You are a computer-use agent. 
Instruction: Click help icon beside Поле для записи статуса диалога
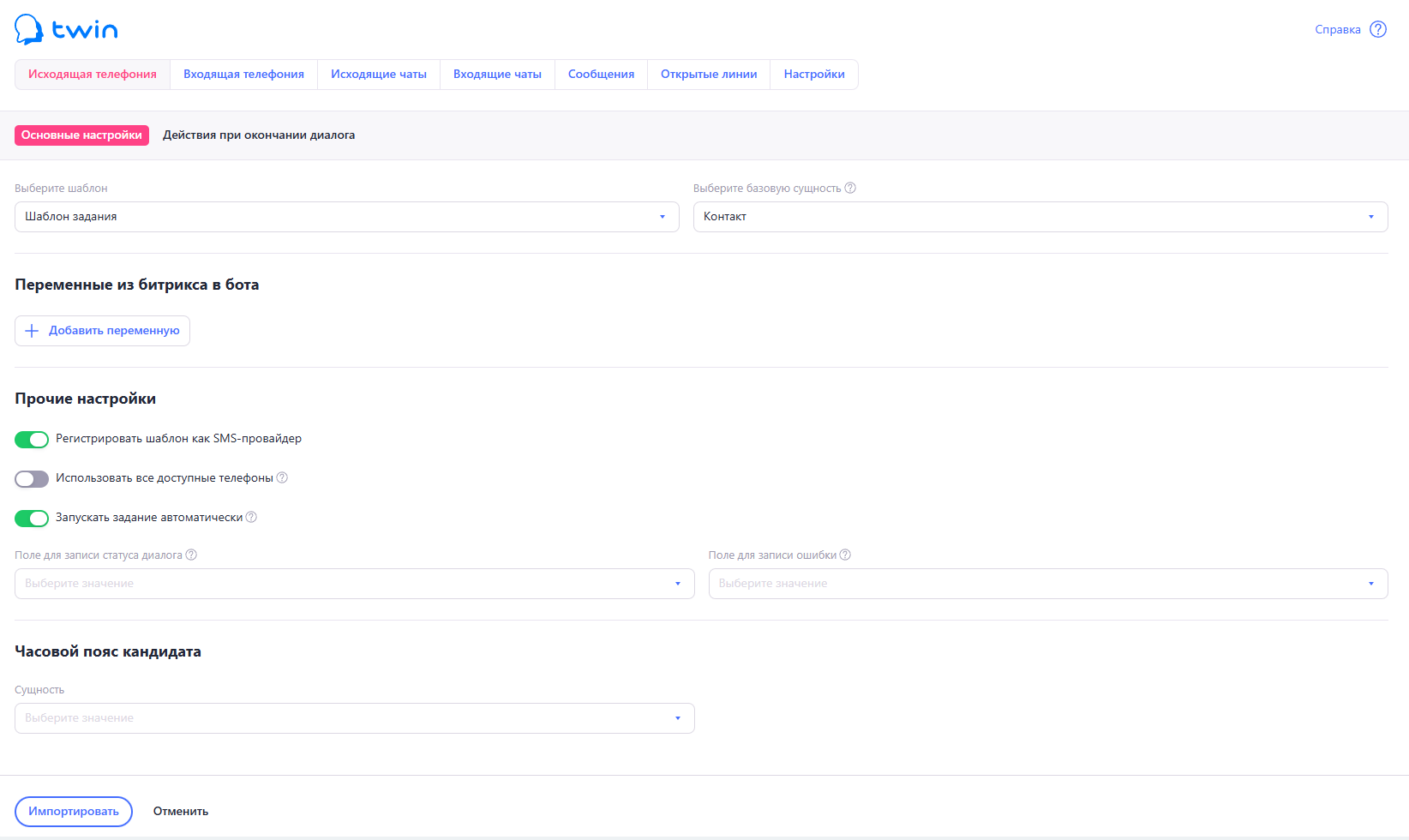(x=191, y=555)
